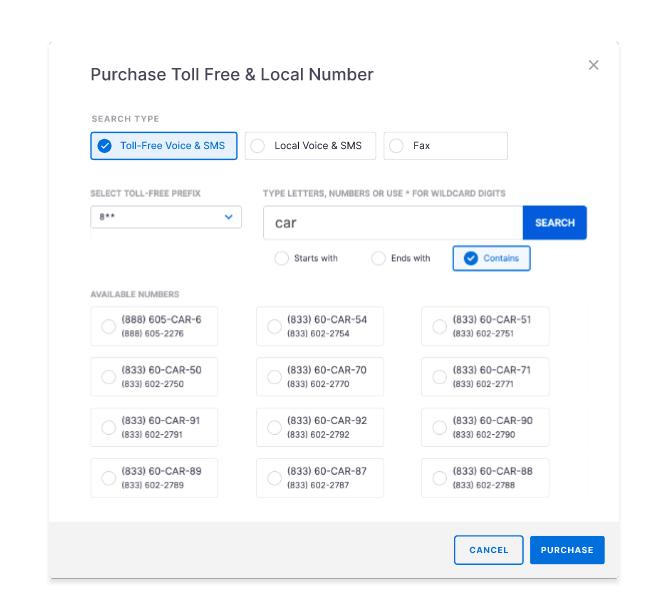
Task: Open the toll-free prefix dropdown
Action: click(166, 217)
